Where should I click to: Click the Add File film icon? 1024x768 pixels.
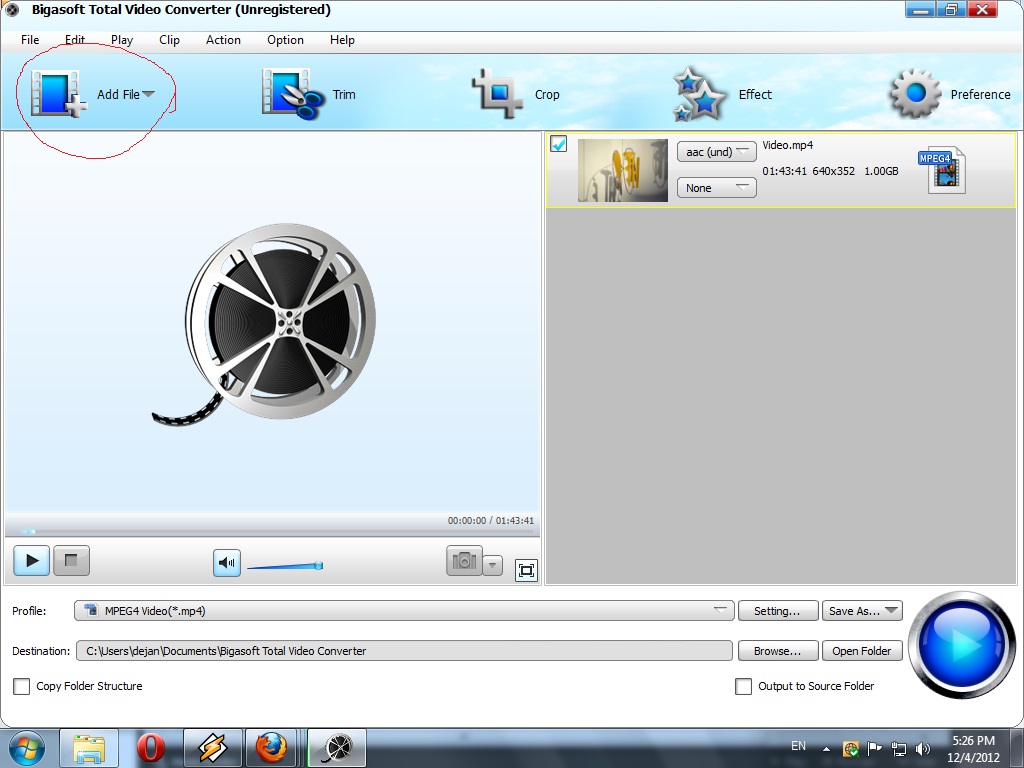coord(57,94)
